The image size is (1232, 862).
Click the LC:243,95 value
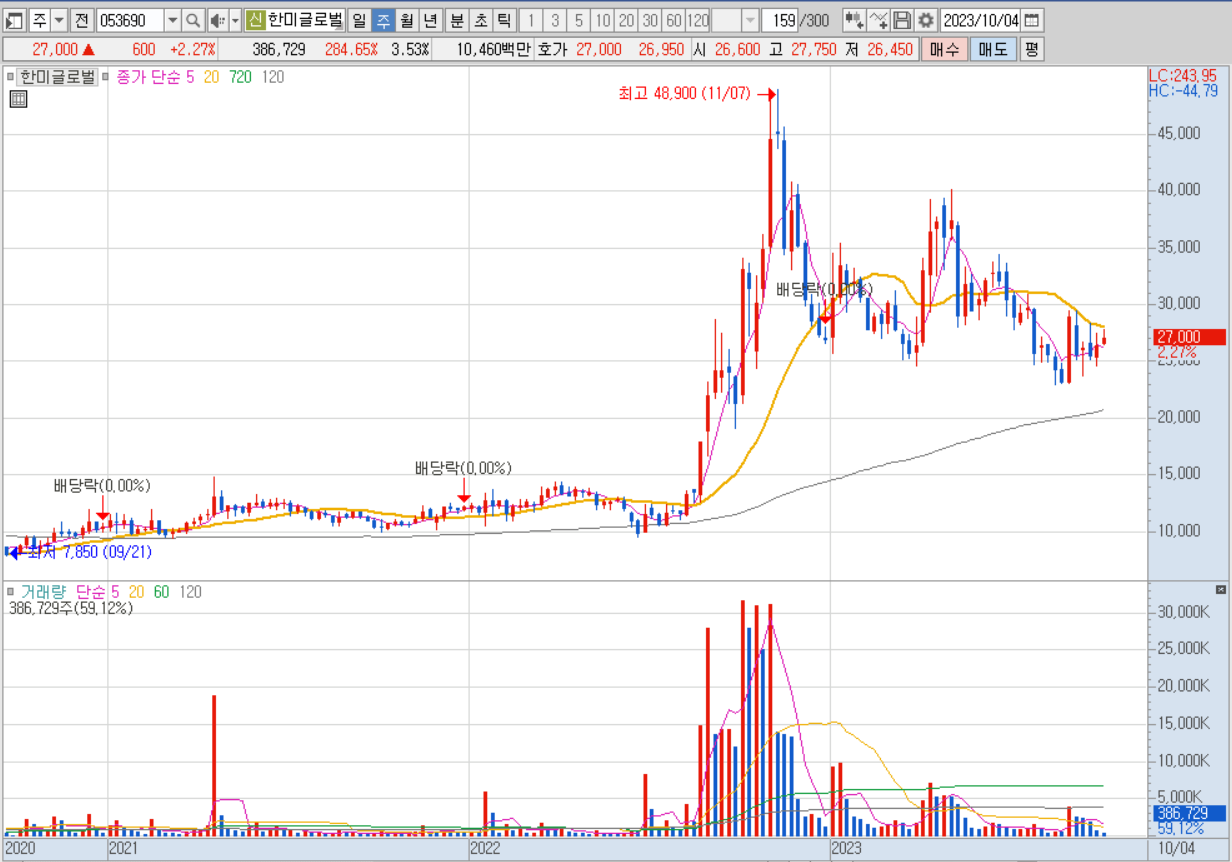1184,76
